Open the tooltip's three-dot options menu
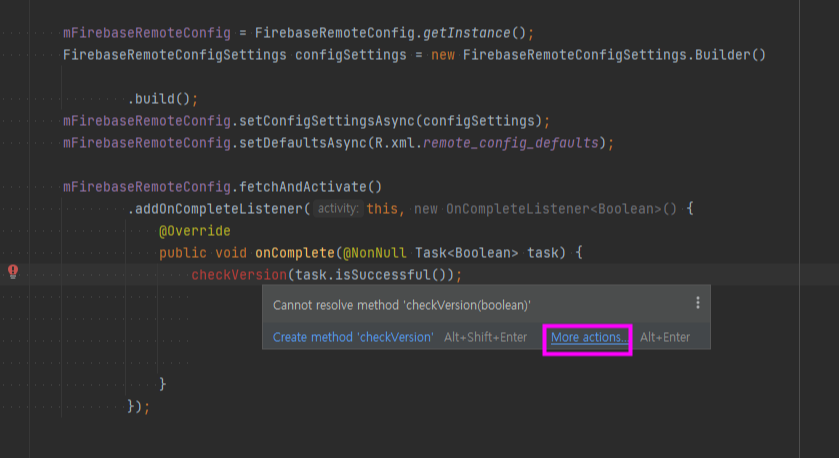 (698, 303)
